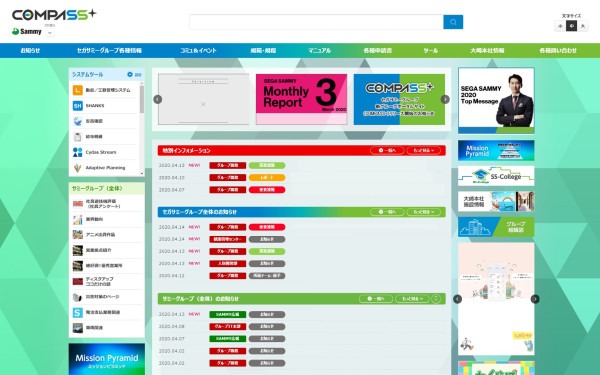The width and height of the screenshot is (600, 375).
Task: Open the blue-green COMPASS+ carousel banner
Action: 399,99
